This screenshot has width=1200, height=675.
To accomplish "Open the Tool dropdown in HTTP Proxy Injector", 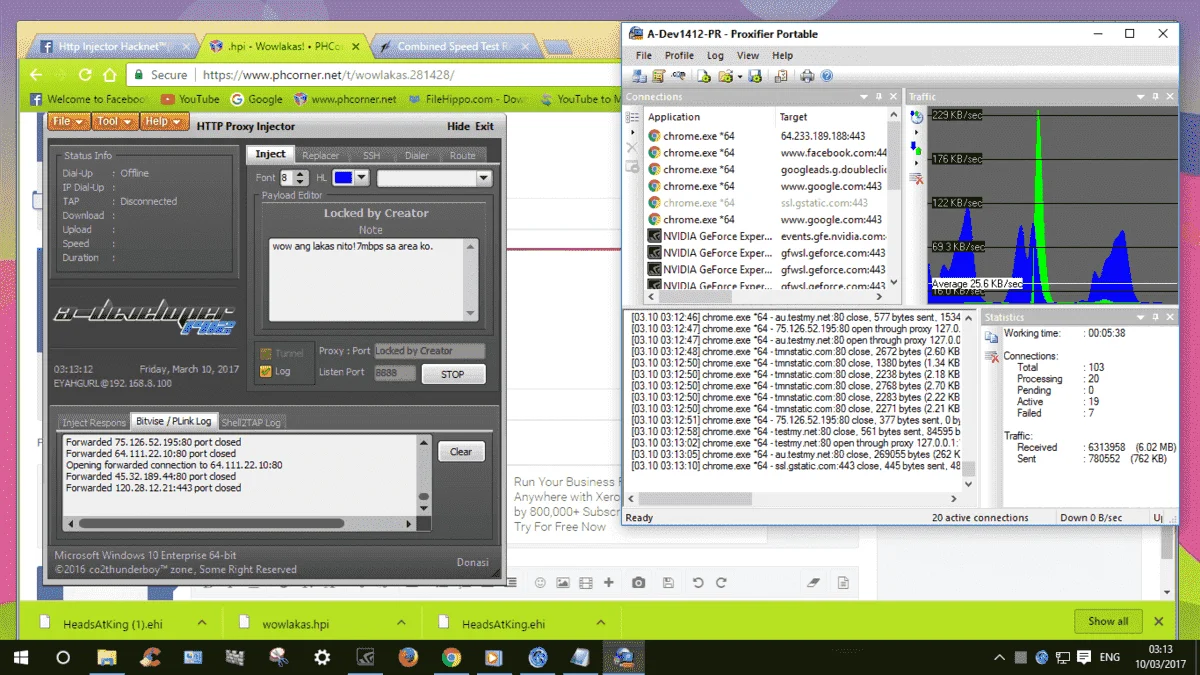I will click(x=113, y=122).
